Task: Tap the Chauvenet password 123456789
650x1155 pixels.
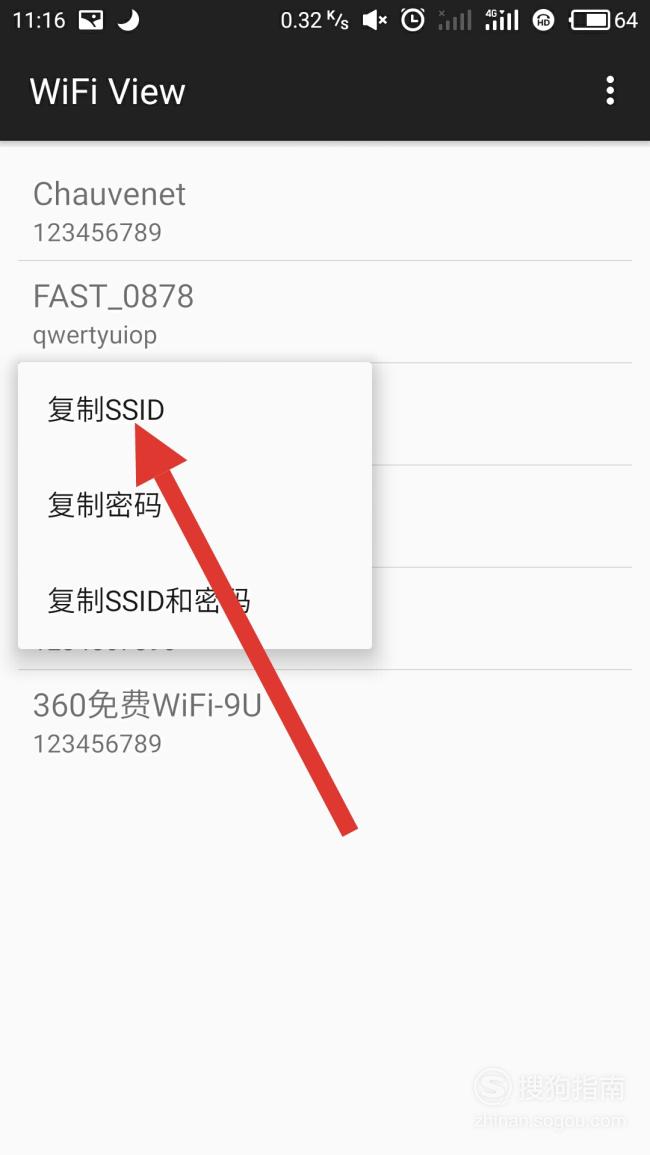Action: [x=97, y=233]
